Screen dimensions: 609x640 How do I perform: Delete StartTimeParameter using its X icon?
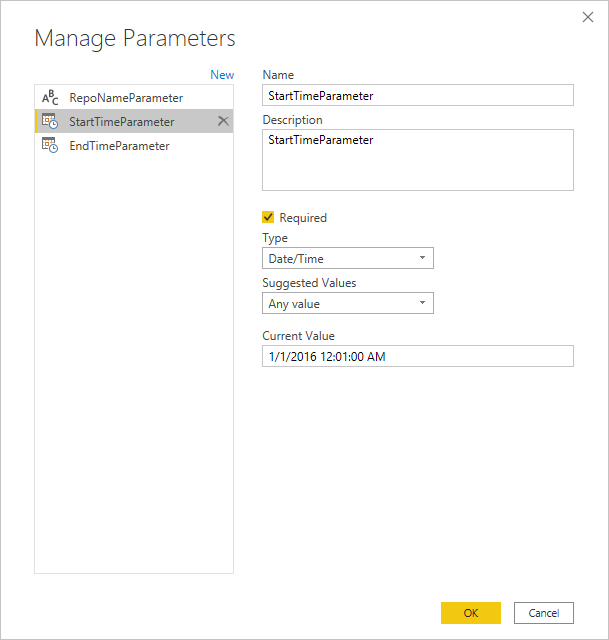223,121
